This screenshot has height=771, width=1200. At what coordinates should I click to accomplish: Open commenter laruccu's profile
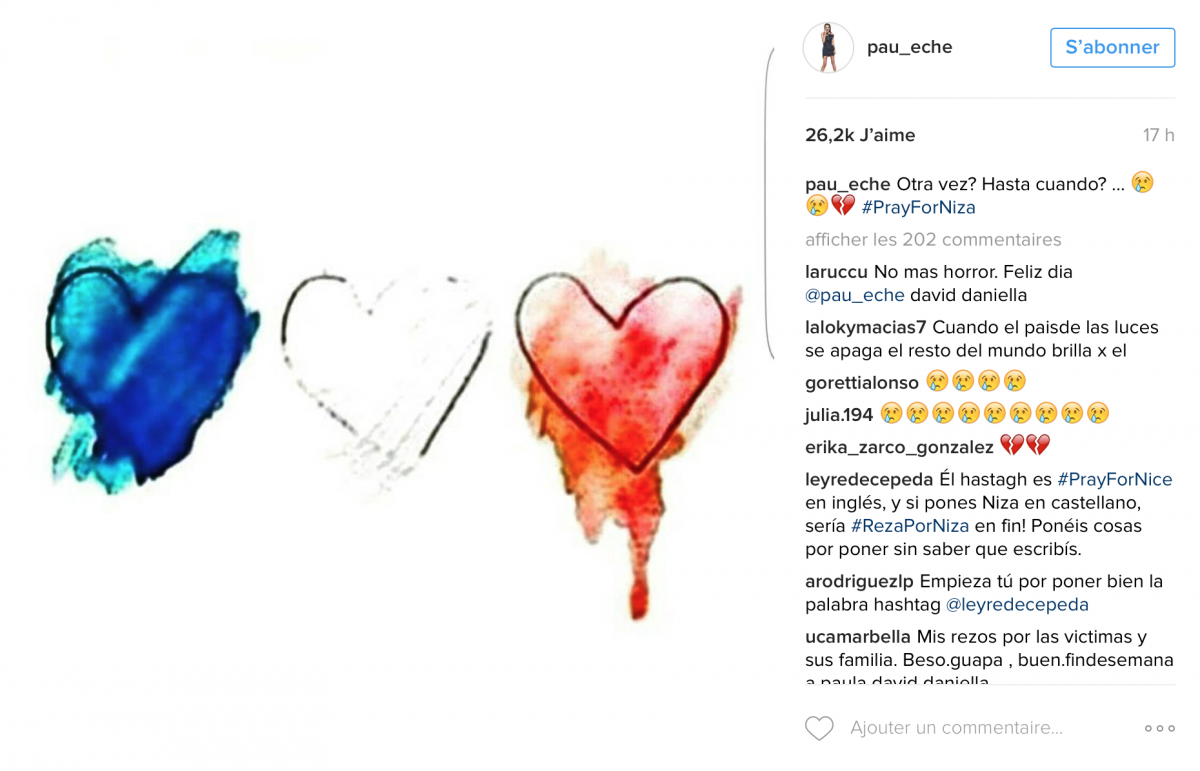point(836,272)
